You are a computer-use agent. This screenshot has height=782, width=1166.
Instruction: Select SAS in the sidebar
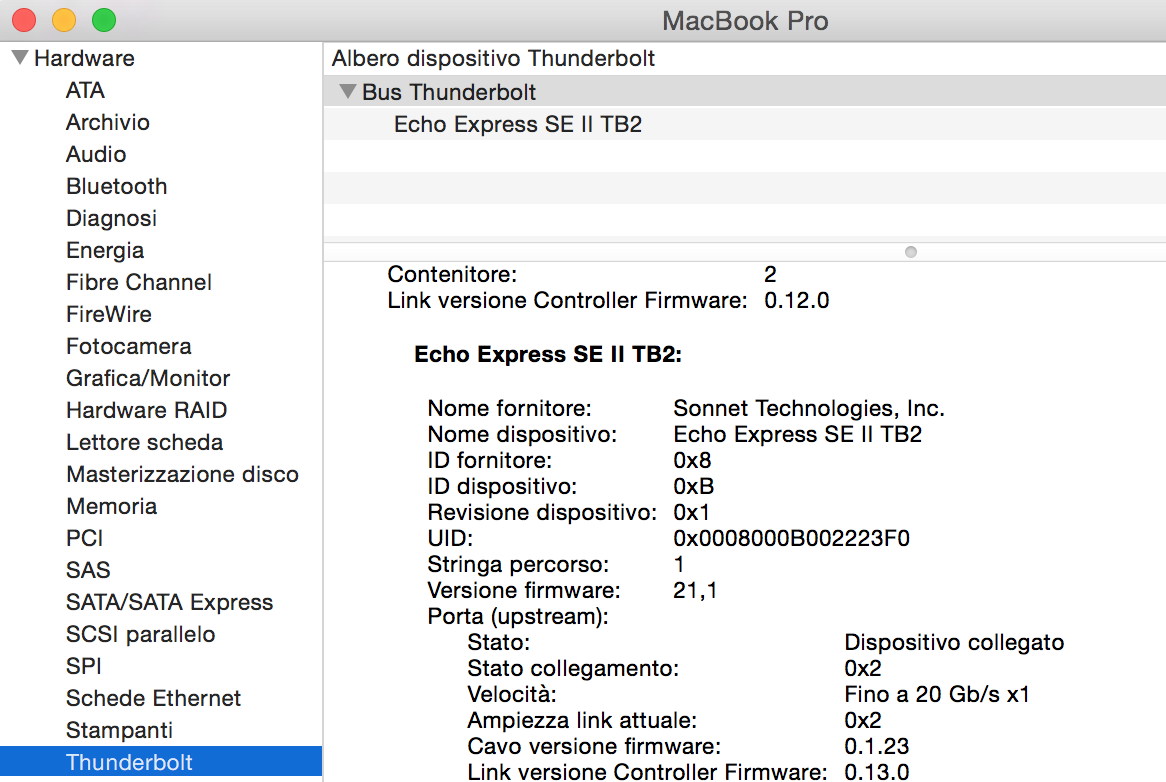point(88,569)
